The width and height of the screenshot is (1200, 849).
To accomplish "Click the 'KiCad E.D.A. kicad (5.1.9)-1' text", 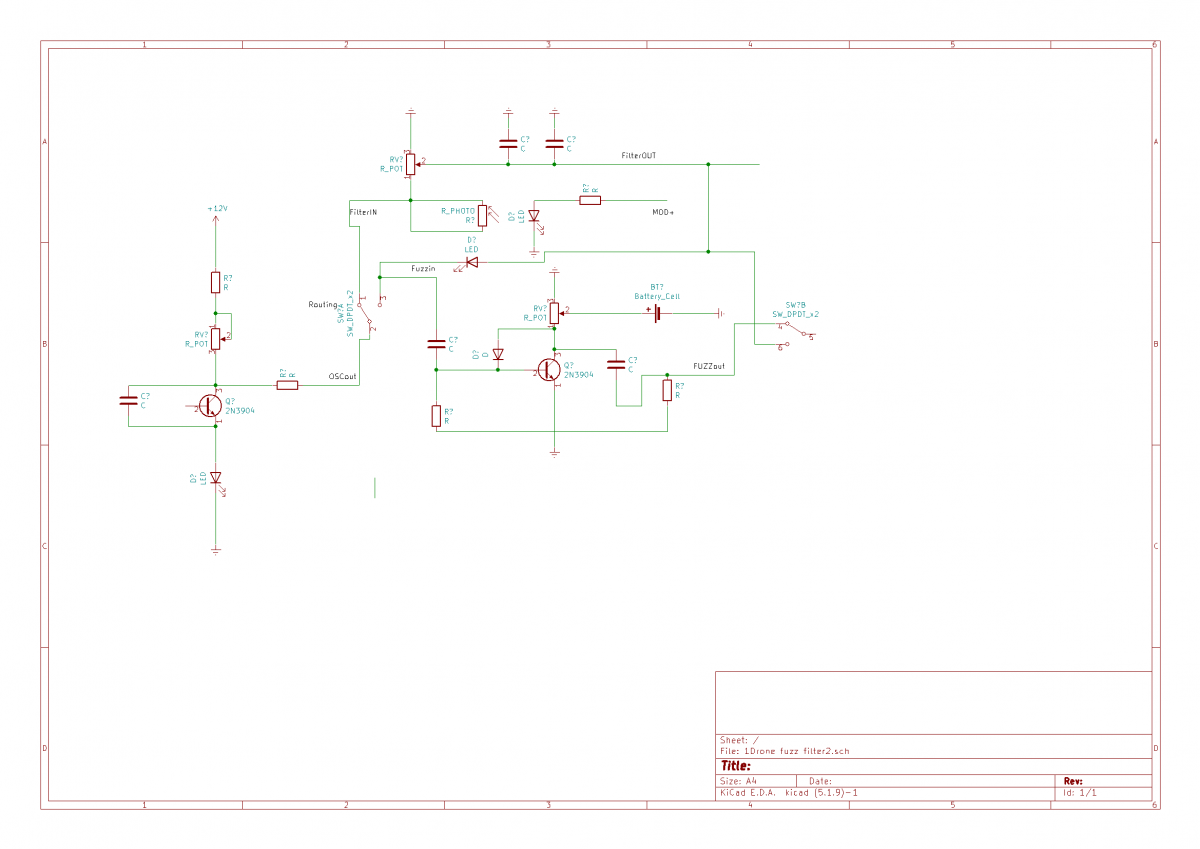I will [788, 792].
